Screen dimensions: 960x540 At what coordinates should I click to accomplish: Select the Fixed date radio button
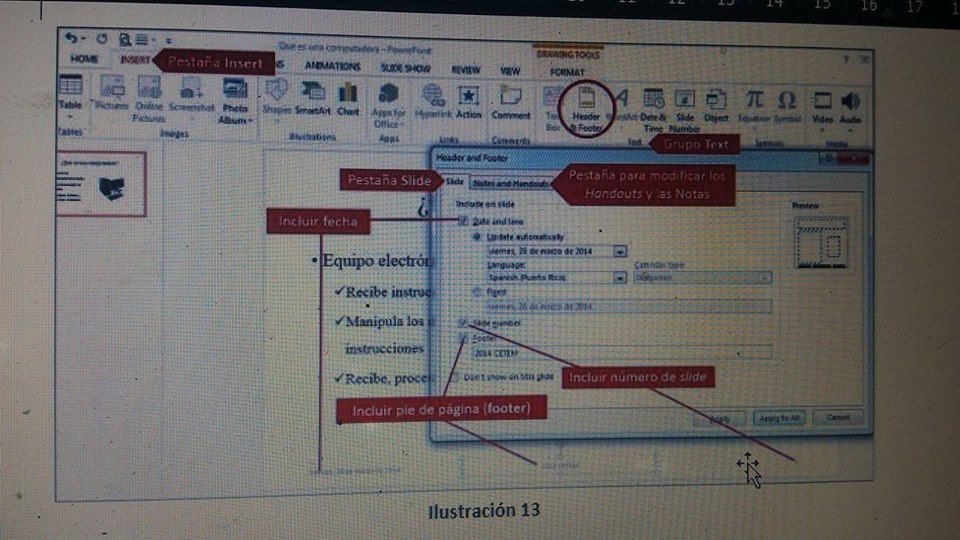pyautogui.click(x=476, y=292)
